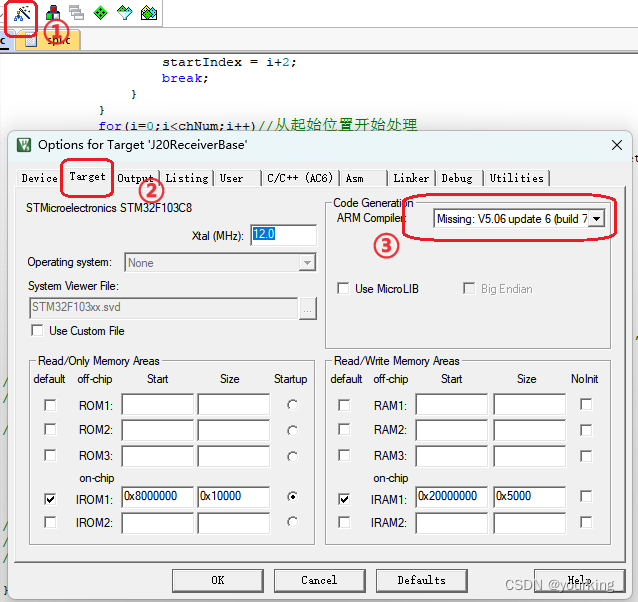Select the ROM1 Startup radio button
638x602 pixels.
coord(292,405)
